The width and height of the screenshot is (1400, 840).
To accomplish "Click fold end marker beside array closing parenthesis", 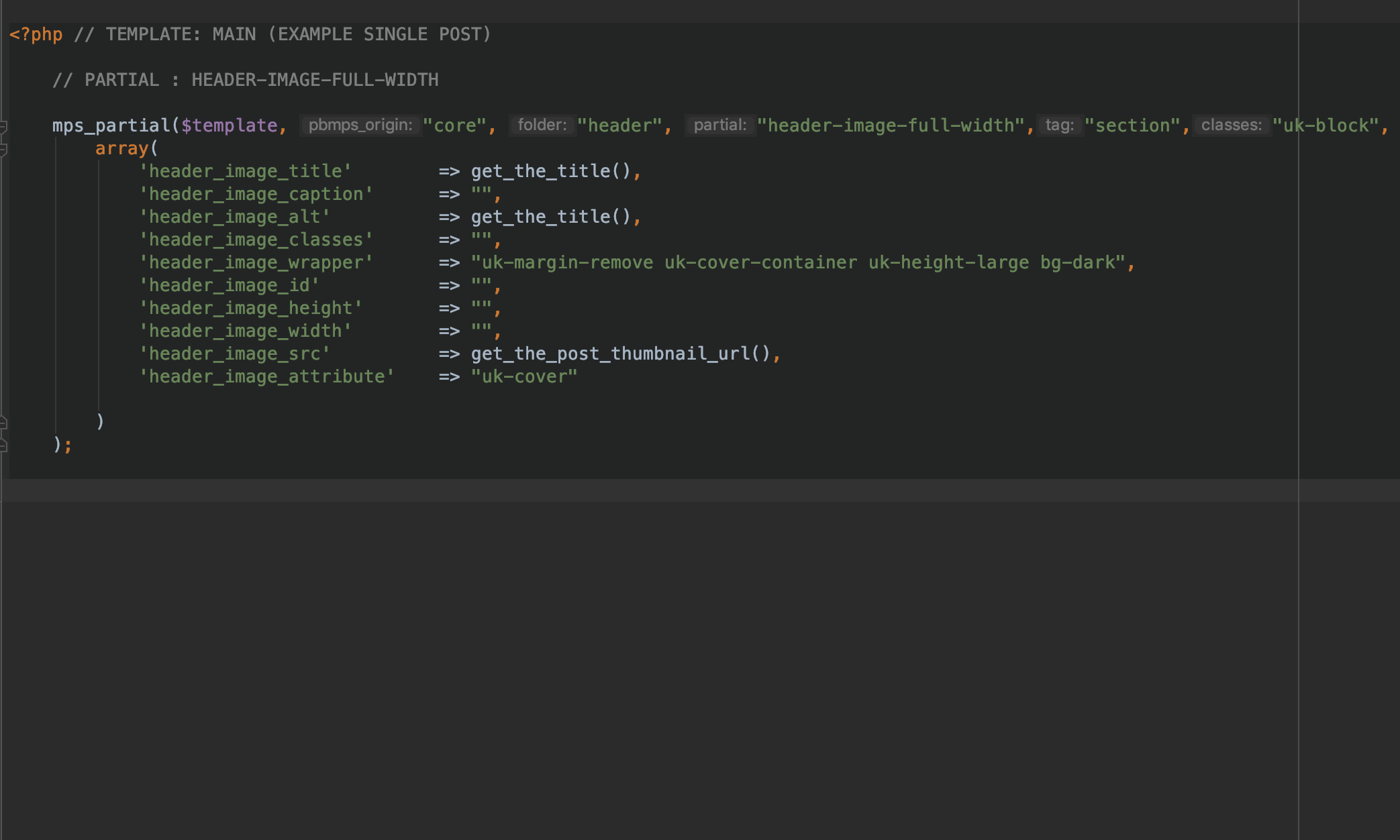I will coord(3,422).
